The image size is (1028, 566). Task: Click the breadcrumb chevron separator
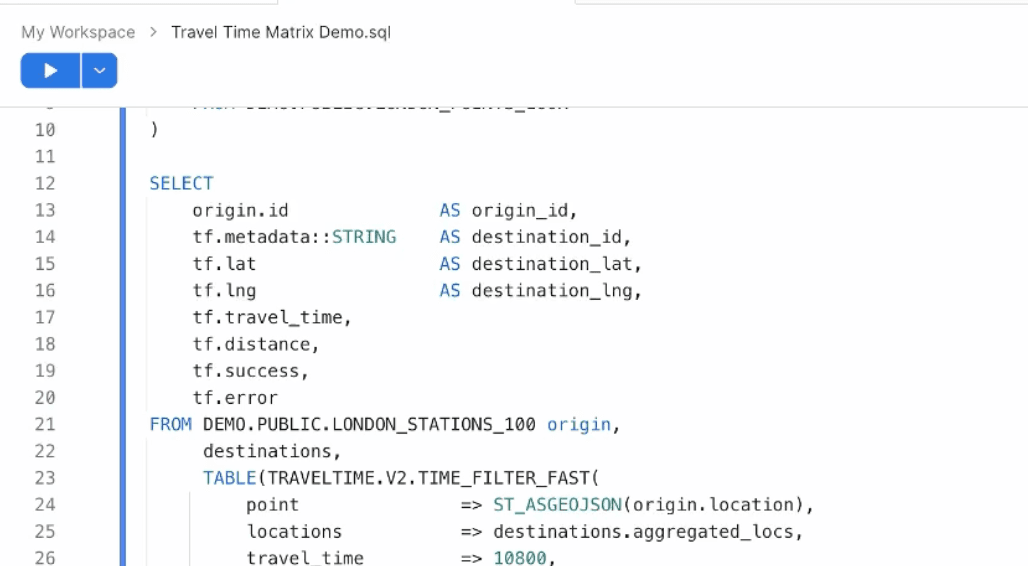(x=153, y=32)
